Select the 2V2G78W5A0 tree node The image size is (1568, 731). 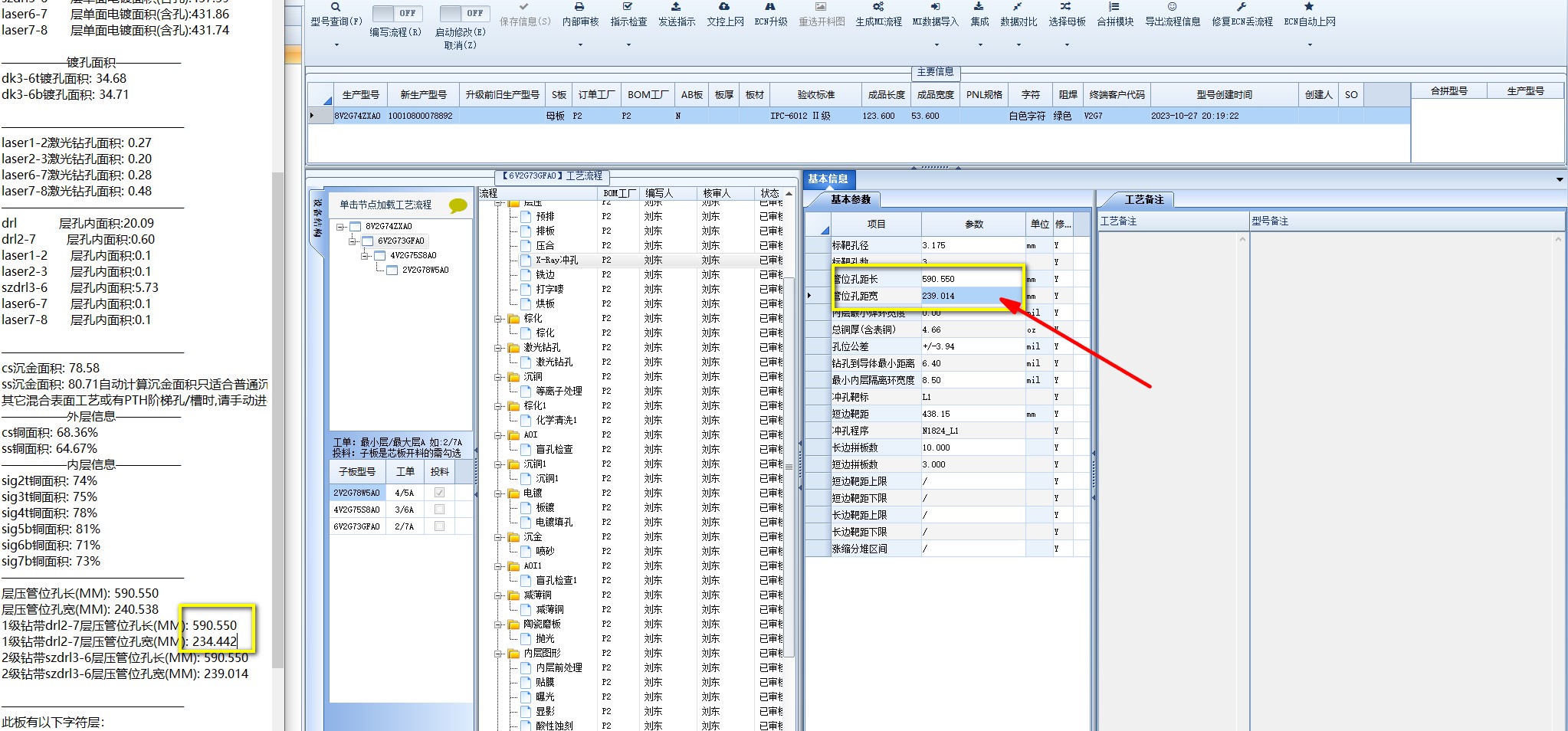[x=425, y=270]
